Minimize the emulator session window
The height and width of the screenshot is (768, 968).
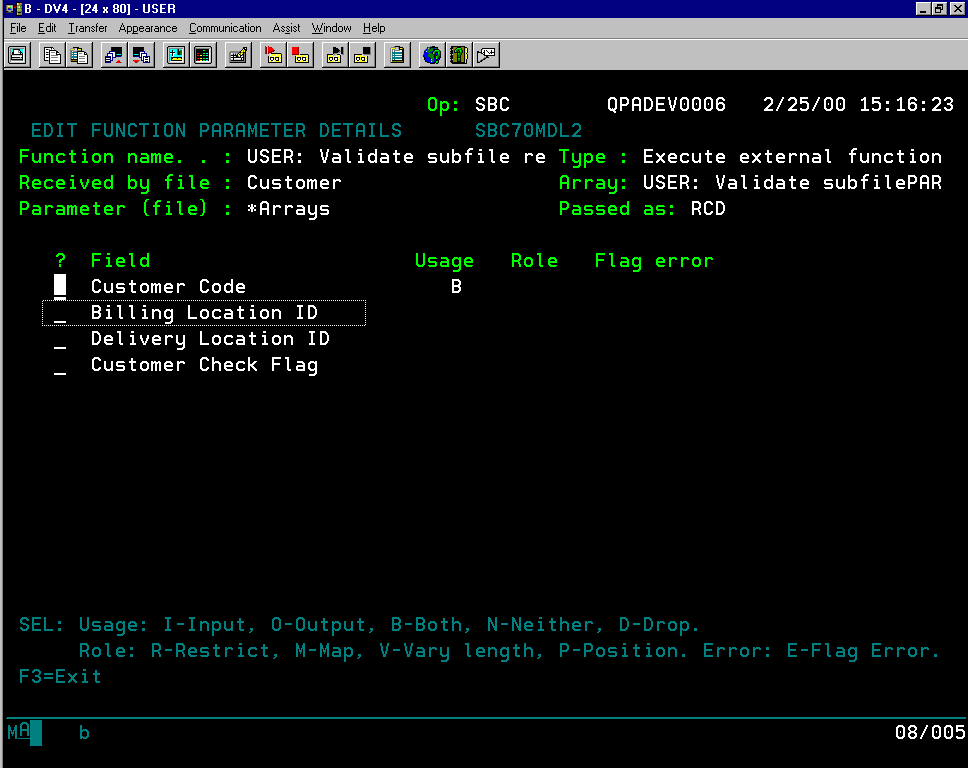922,9
